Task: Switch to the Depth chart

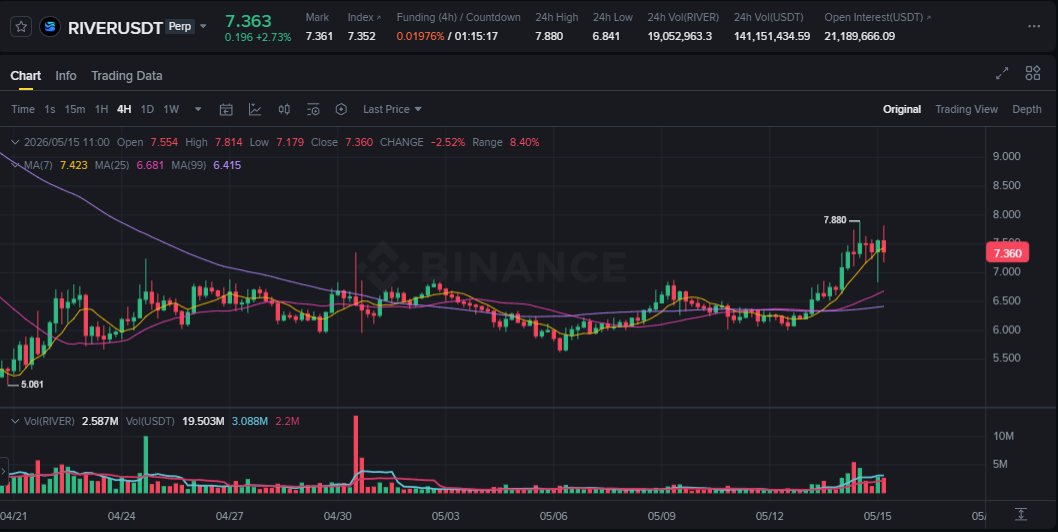Action: pyautogui.click(x=1026, y=109)
